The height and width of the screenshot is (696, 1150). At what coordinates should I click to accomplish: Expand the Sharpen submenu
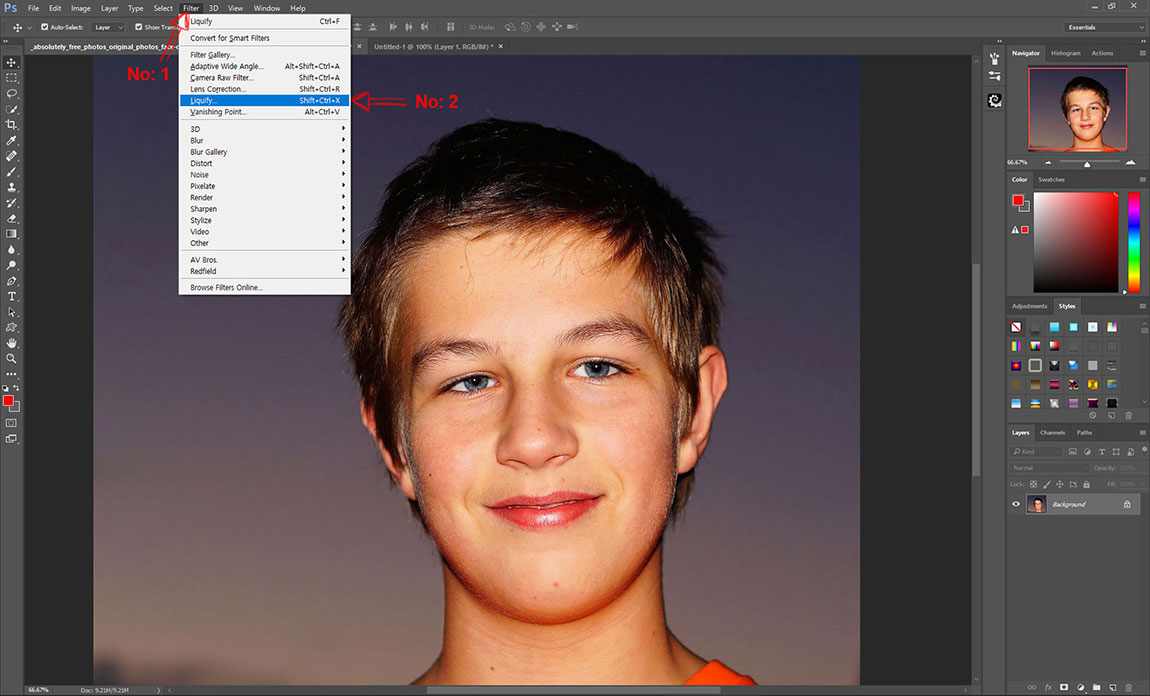pyautogui.click(x=265, y=208)
